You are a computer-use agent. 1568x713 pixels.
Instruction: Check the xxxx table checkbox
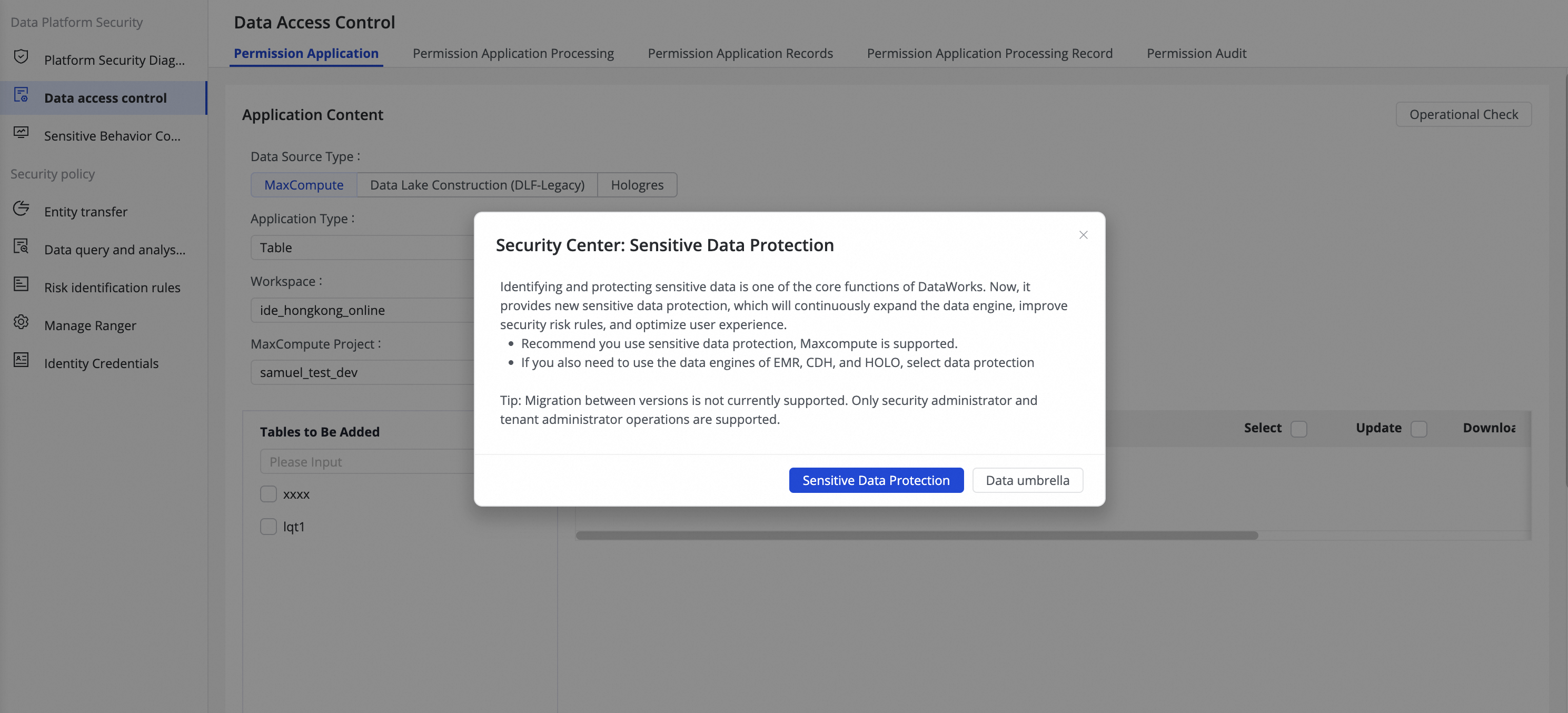[x=269, y=494]
